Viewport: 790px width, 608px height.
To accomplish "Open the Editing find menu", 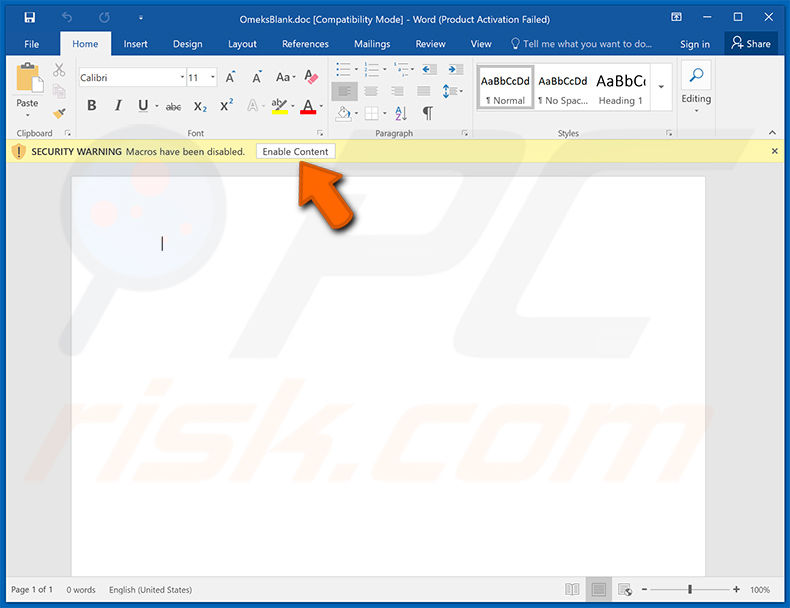I will click(696, 87).
